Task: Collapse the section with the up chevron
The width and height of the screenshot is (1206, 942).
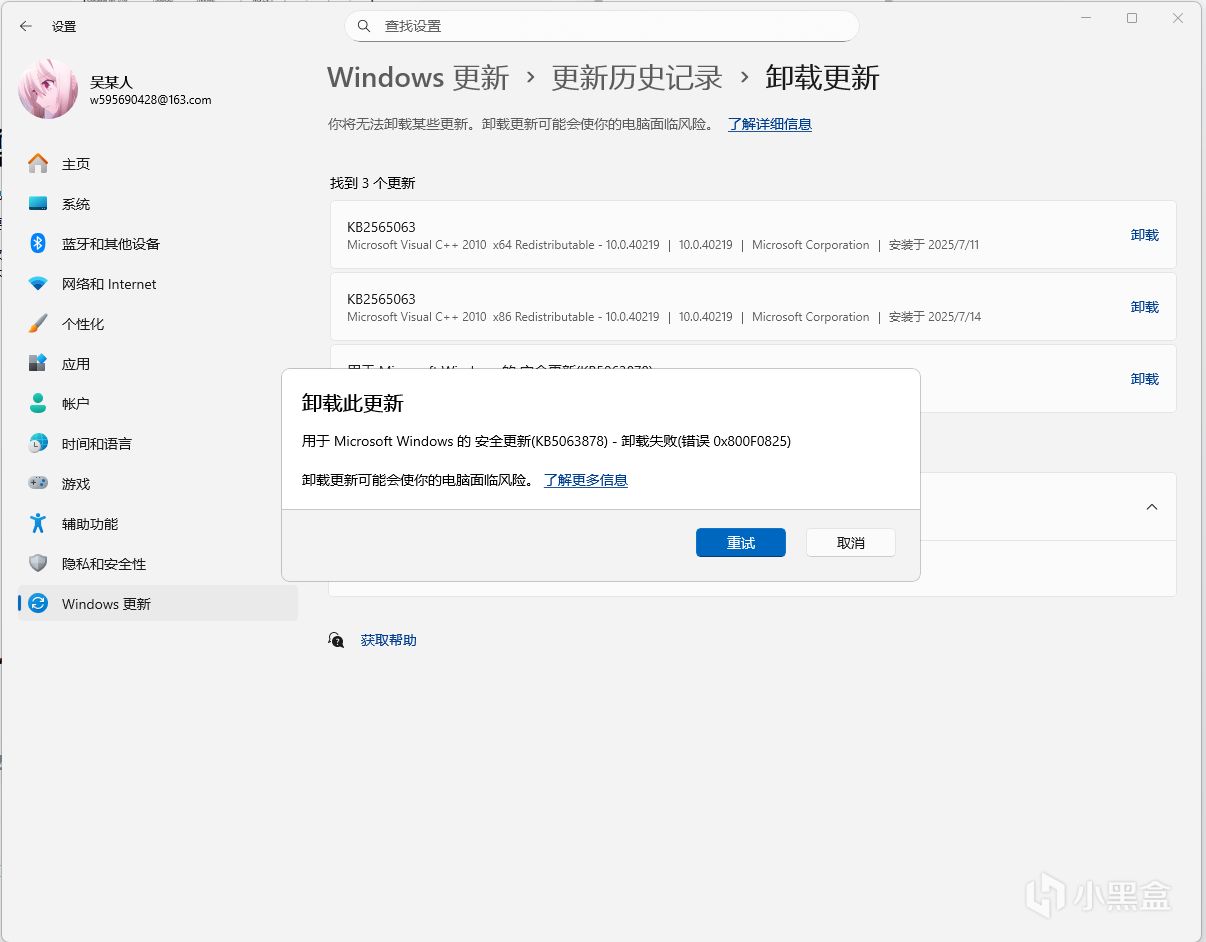Action: 1152,507
